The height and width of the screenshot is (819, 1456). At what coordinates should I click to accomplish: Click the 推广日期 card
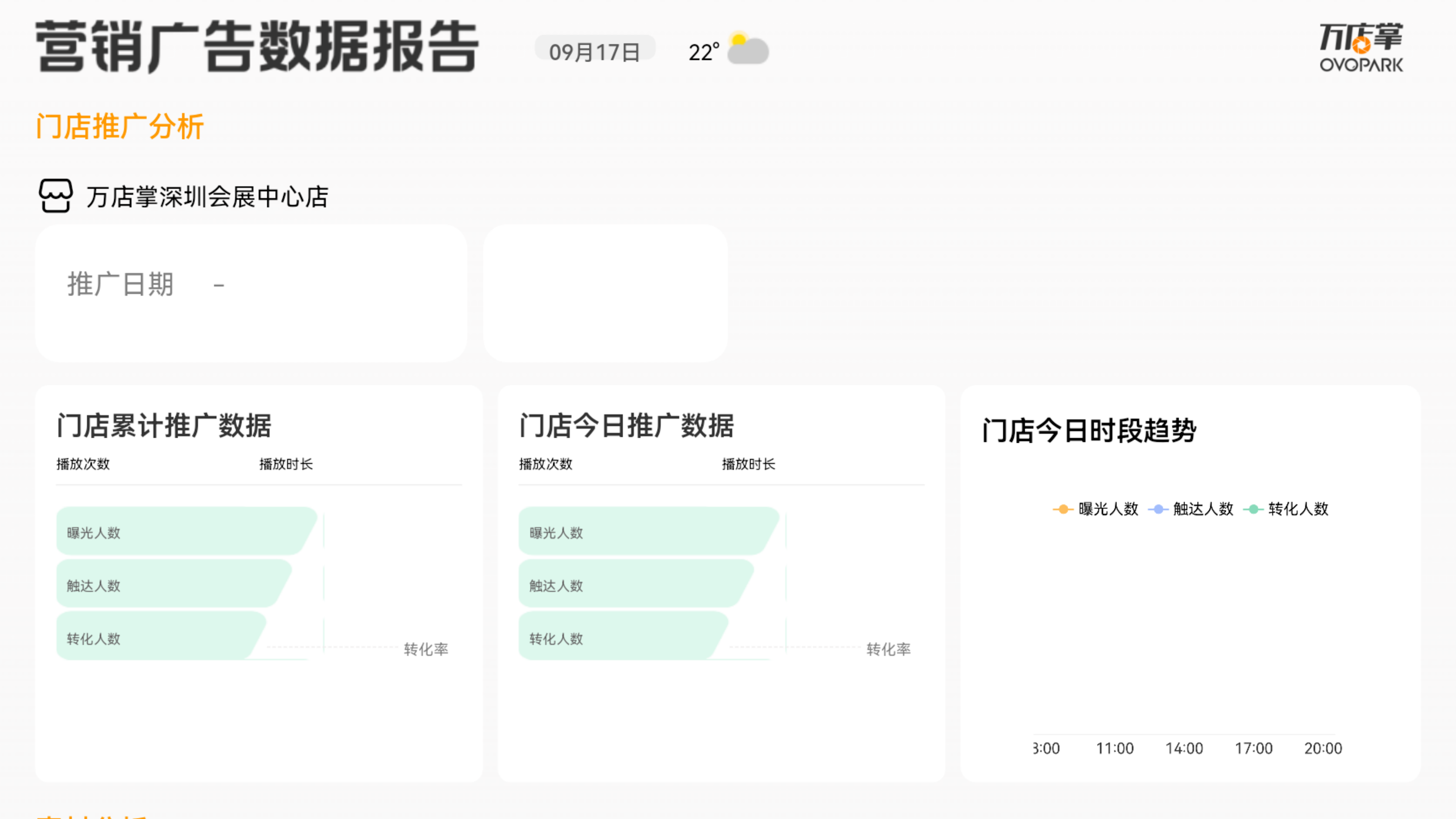[251, 293]
